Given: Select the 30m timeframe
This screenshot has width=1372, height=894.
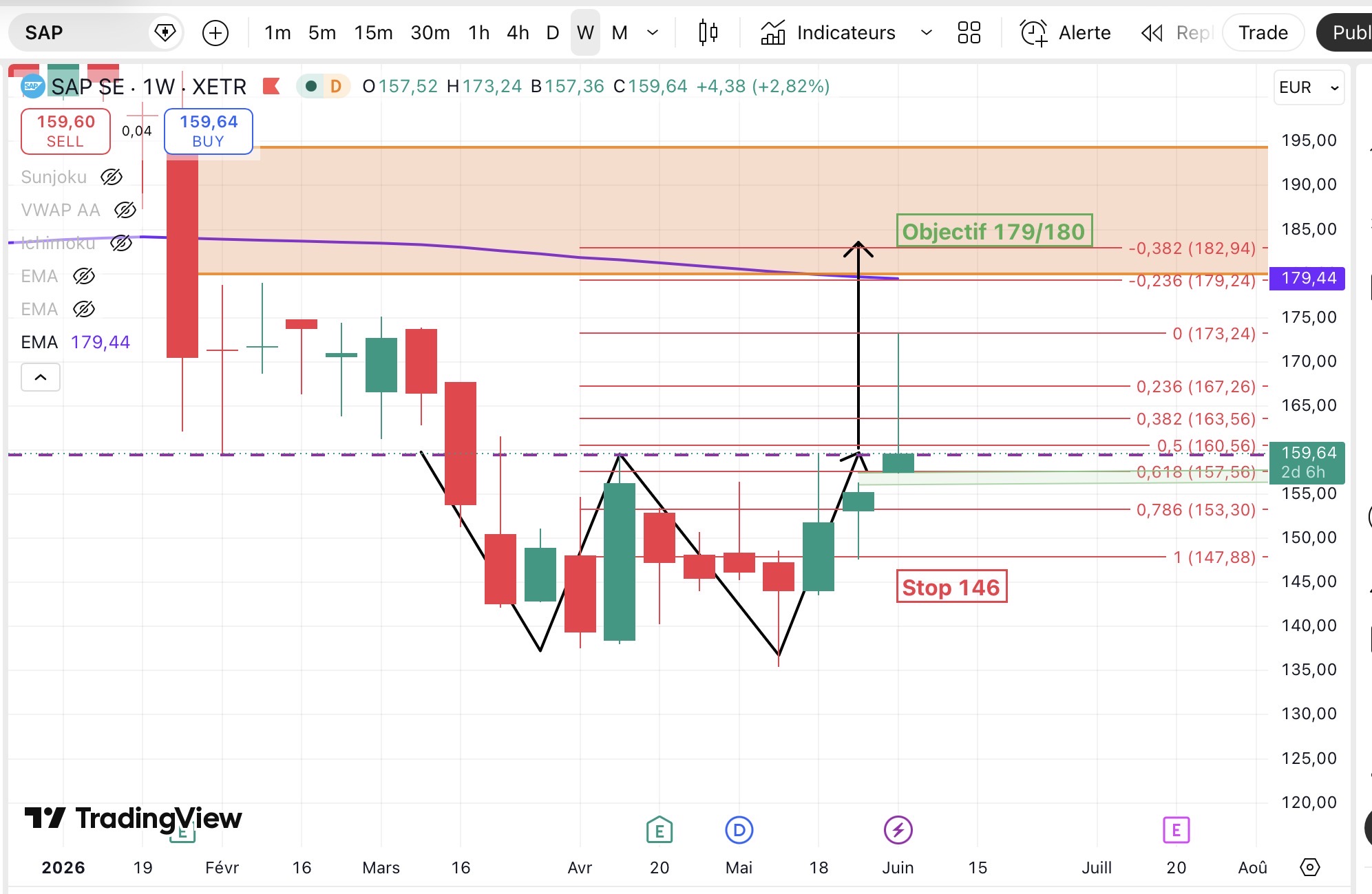Looking at the screenshot, I should coord(430,32).
